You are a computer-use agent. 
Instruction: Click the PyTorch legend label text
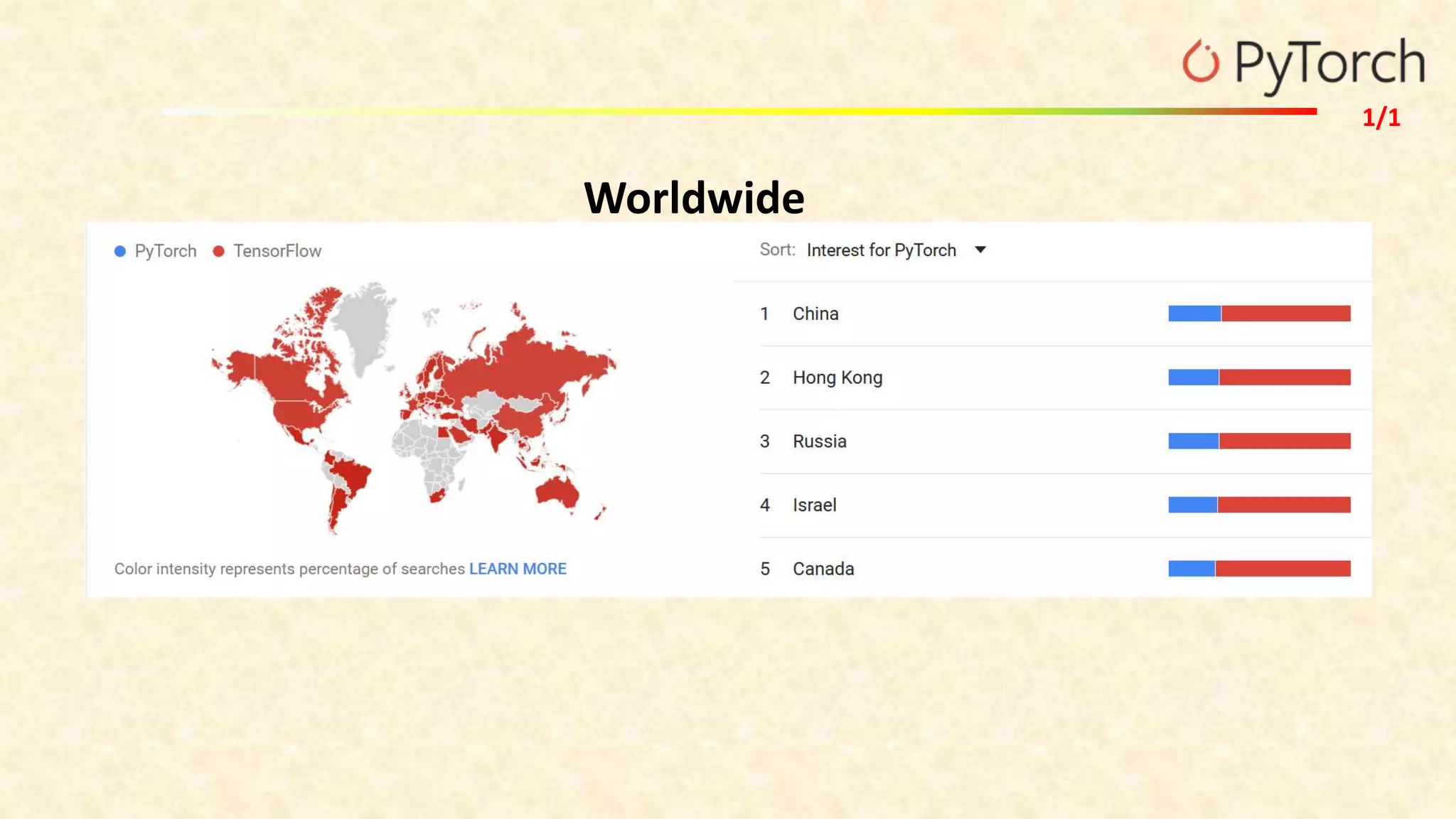166,251
